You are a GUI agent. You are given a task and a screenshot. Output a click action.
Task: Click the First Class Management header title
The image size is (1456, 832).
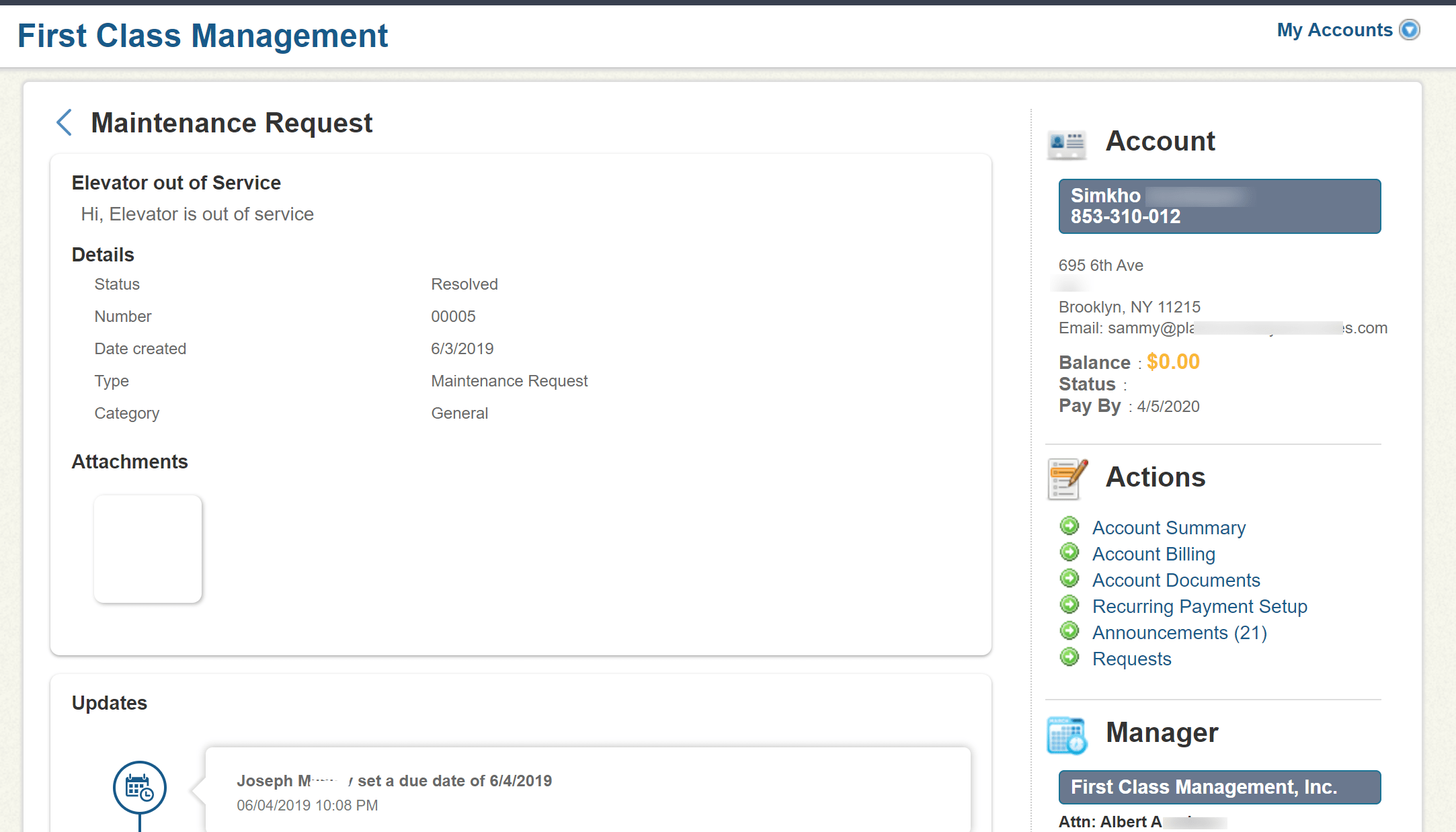coord(202,36)
